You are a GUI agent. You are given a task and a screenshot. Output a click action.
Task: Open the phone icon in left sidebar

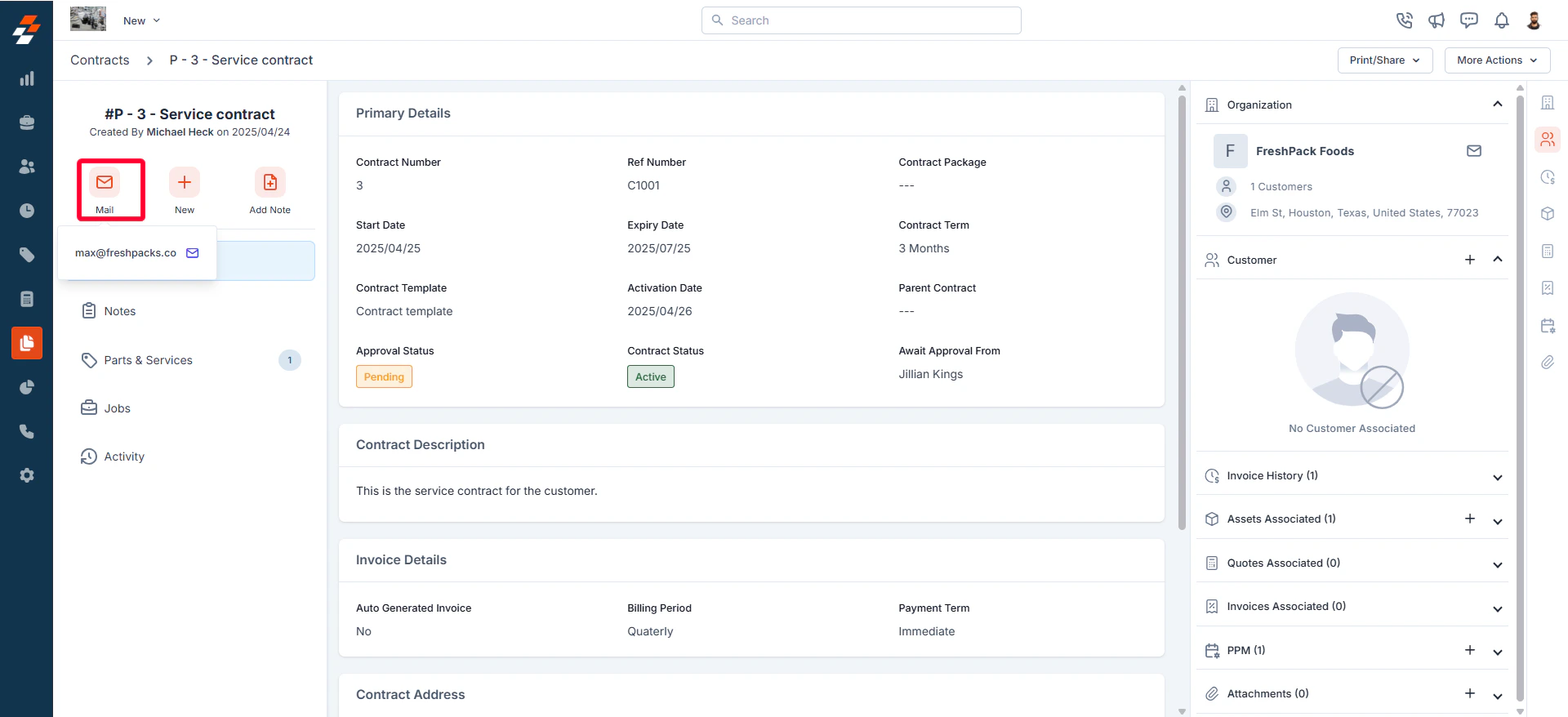coord(27,431)
